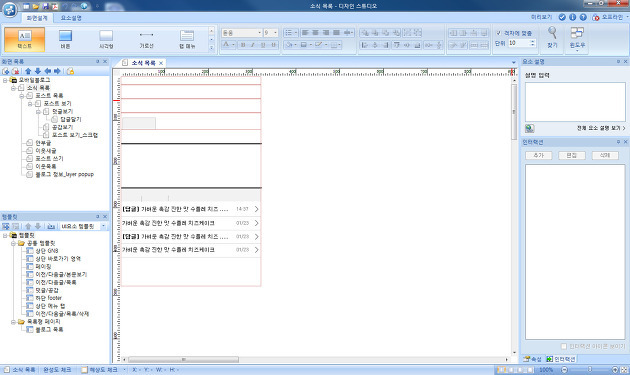Click the PDF export quick-access icon

click(x=55, y=6)
